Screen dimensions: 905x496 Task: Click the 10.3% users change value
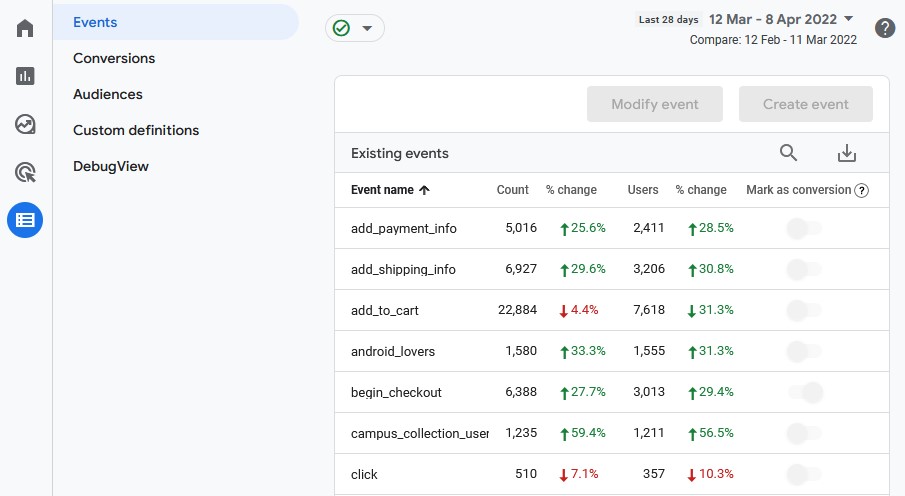[x=716, y=474]
